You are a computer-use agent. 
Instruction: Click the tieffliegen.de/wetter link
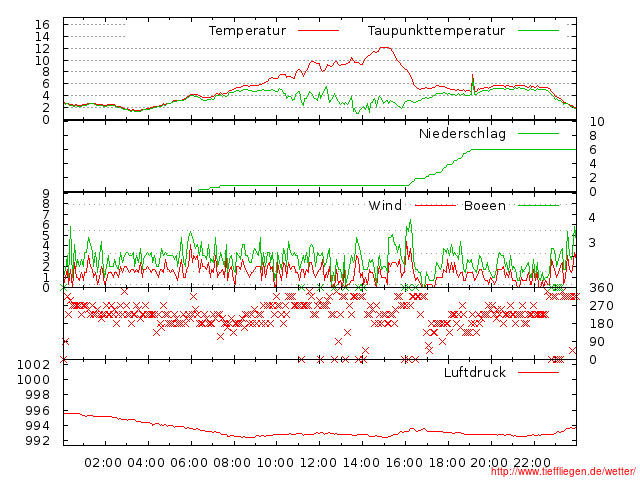point(563,472)
